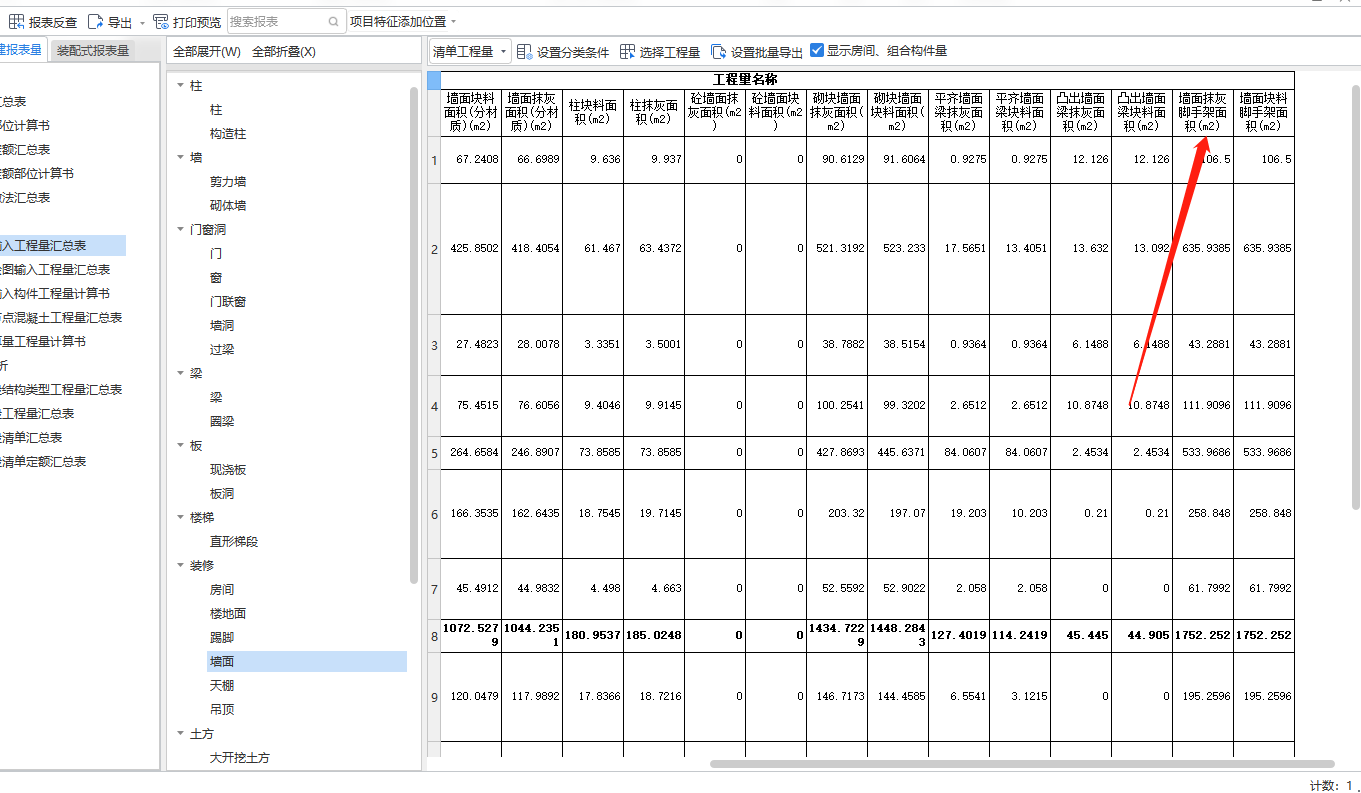Collapse the 板 tree group
1361x793 pixels.
[x=179, y=446]
